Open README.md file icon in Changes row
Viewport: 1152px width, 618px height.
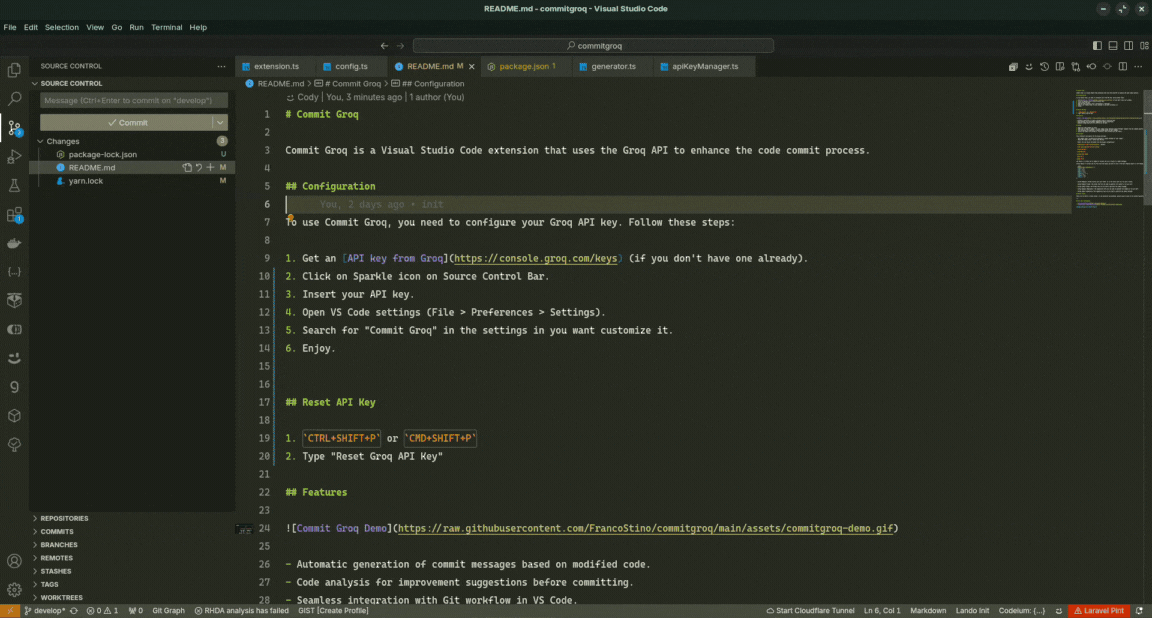coord(187,168)
